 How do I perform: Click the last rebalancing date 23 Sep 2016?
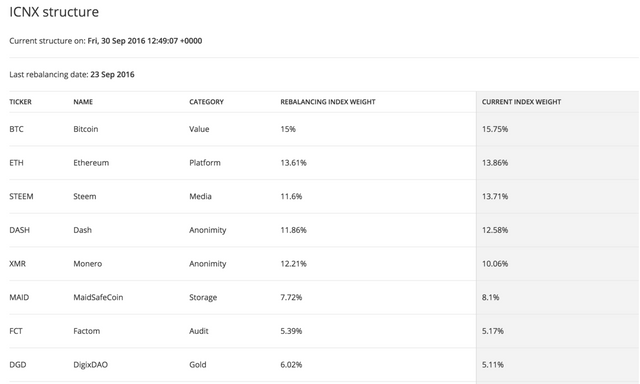coord(112,75)
